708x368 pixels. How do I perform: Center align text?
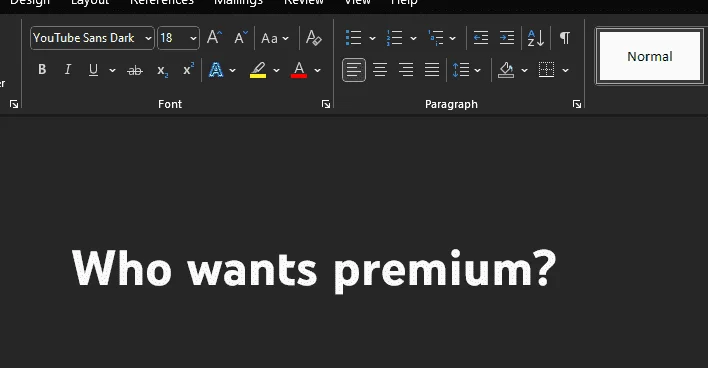pyautogui.click(x=380, y=70)
